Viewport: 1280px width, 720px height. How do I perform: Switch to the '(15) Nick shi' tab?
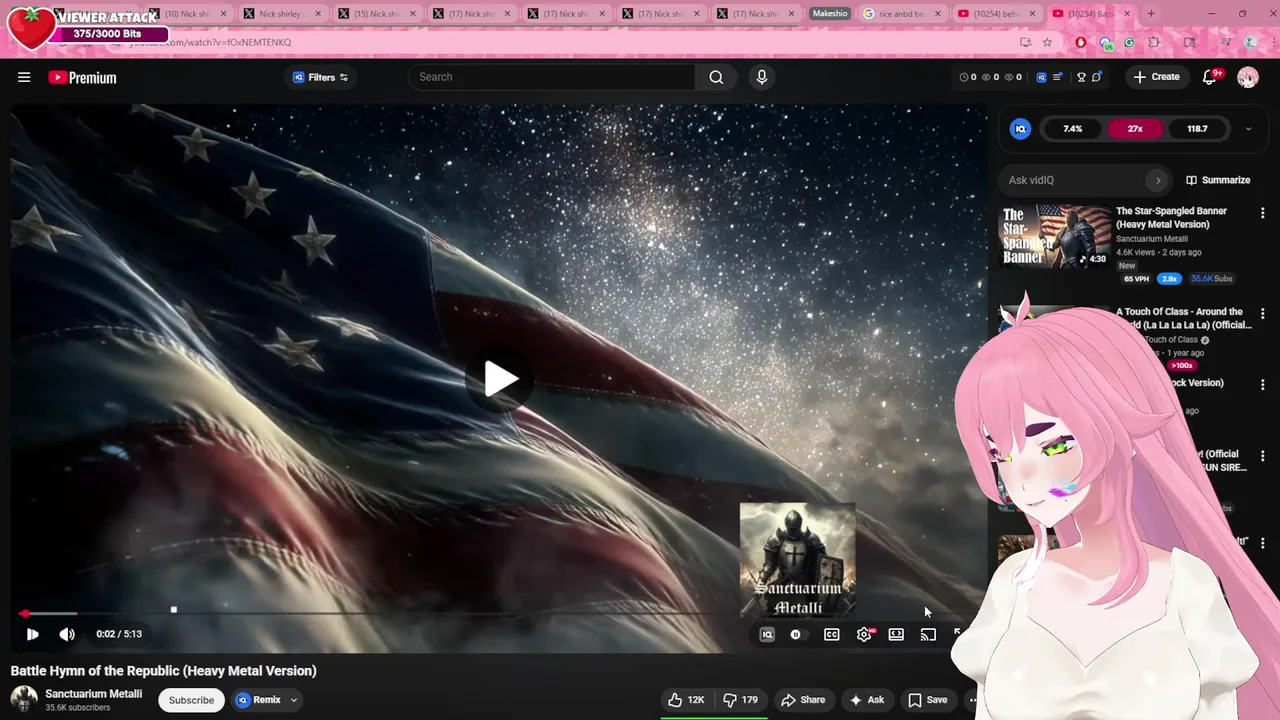[377, 14]
